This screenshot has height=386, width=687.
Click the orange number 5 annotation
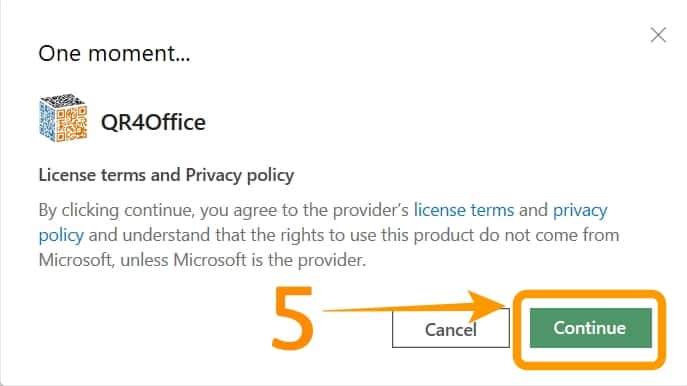(293, 318)
